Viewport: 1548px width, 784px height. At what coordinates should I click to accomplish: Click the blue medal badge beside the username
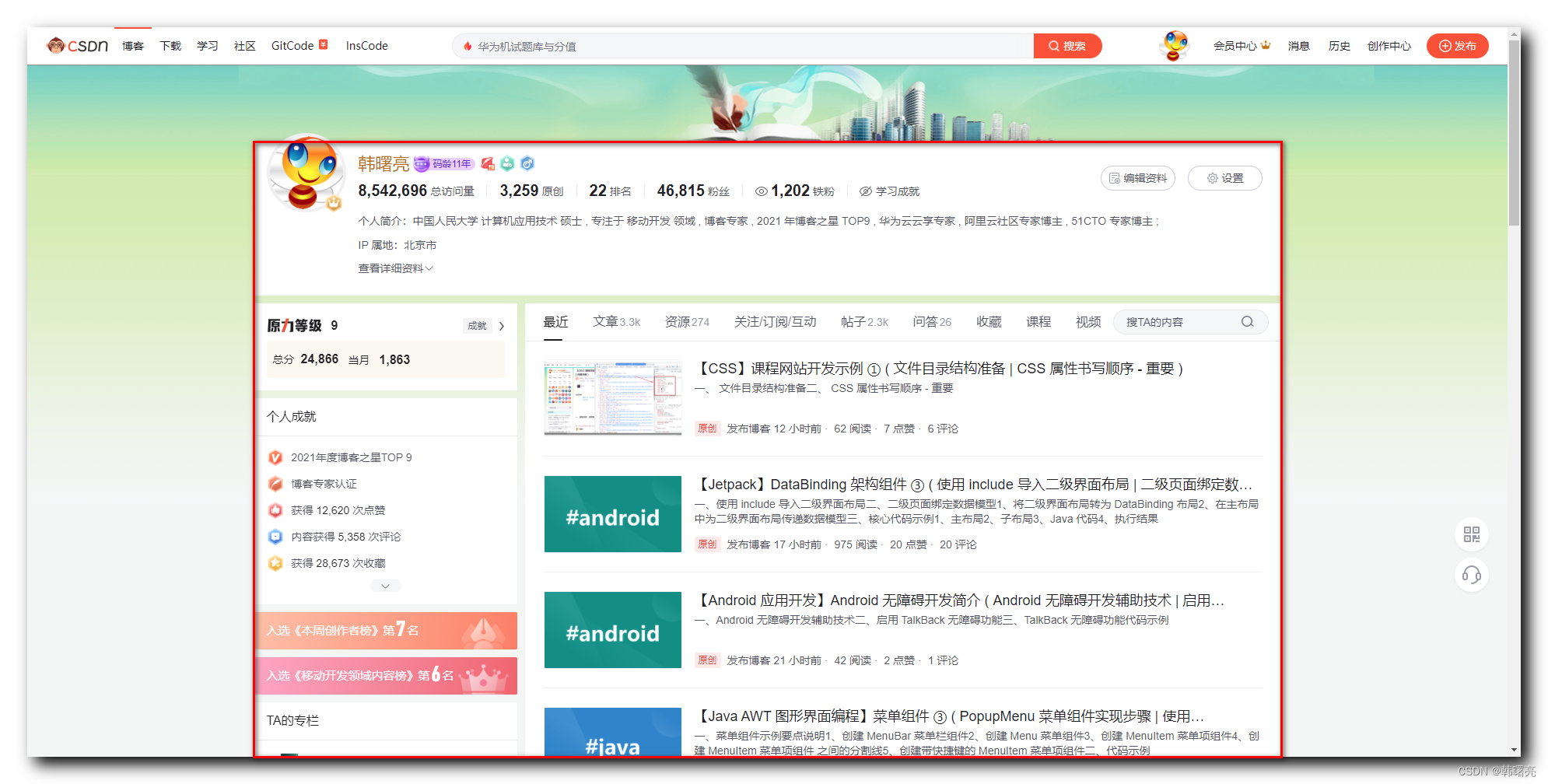click(527, 163)
